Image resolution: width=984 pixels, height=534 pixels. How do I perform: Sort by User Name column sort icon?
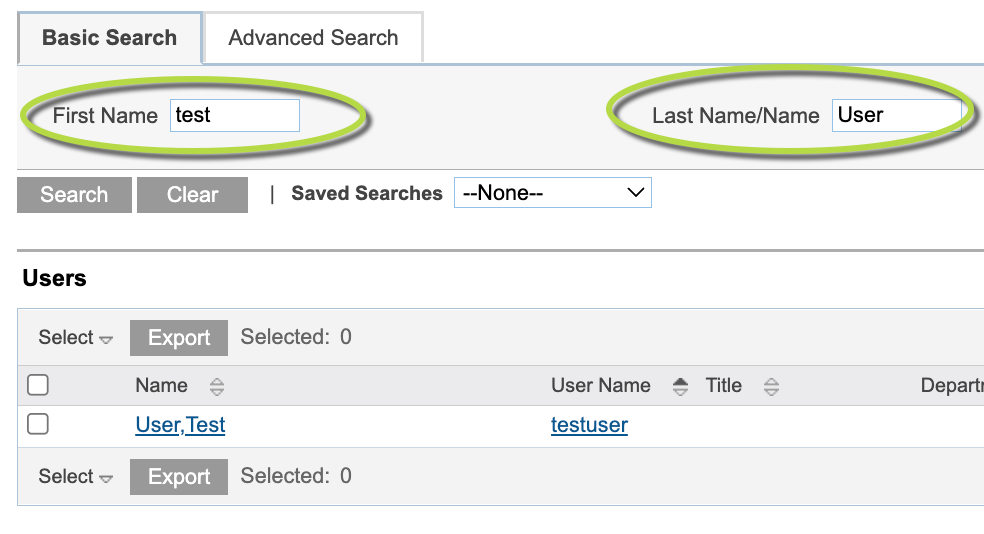pos(680,387)
